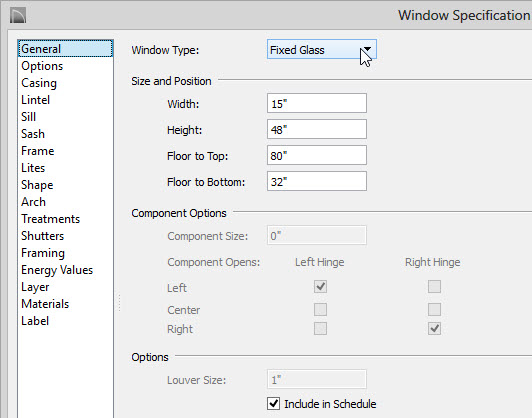Open the Lites panel
Image resolution: width=532 pixels, height=418 pixels.
click(33, 168)
